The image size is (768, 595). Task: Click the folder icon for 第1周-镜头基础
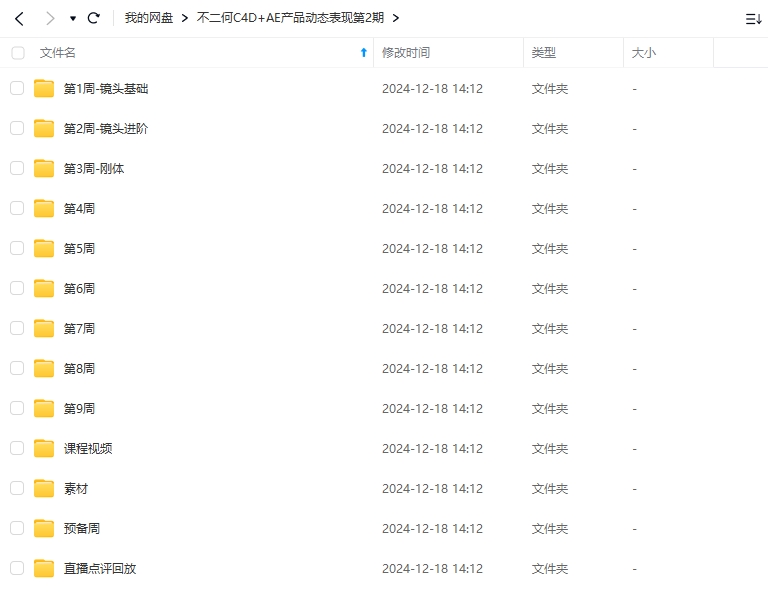[44, 89]
